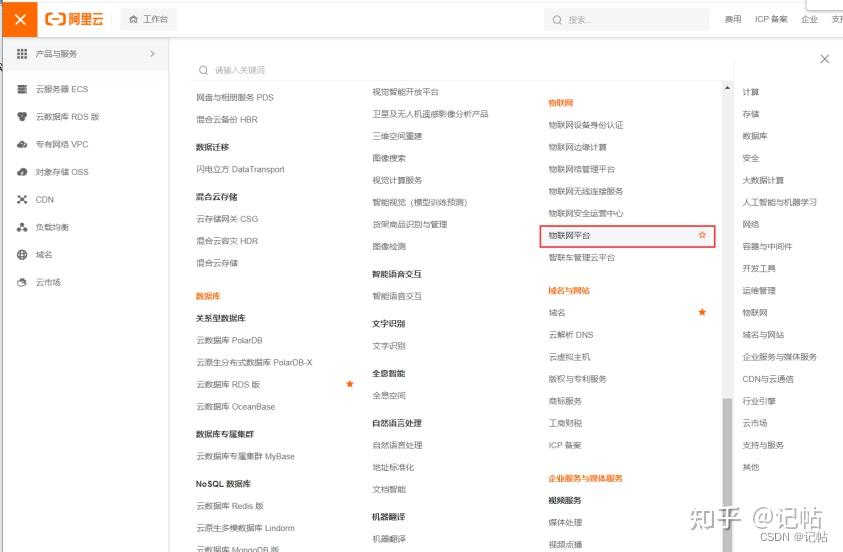Jump to 数据库 category in right list

[x=755, y=136]
